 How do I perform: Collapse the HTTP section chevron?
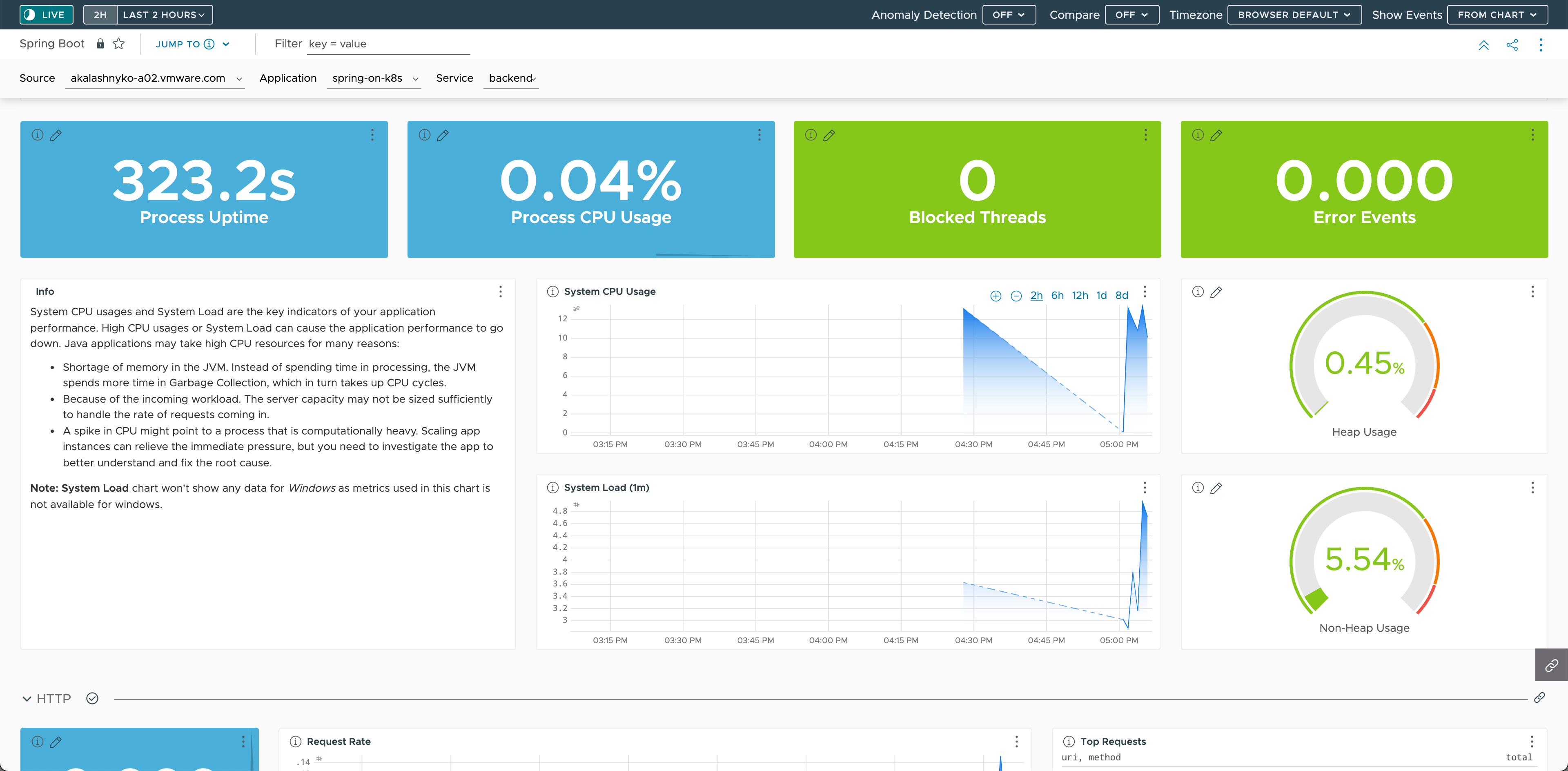tap(27, 699)
